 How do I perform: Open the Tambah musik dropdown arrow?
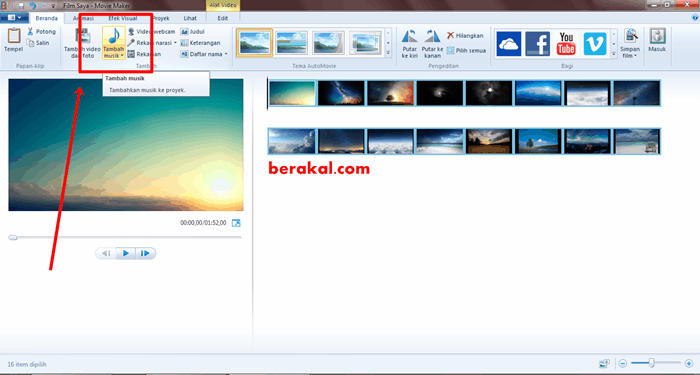[x=122, y=56]
